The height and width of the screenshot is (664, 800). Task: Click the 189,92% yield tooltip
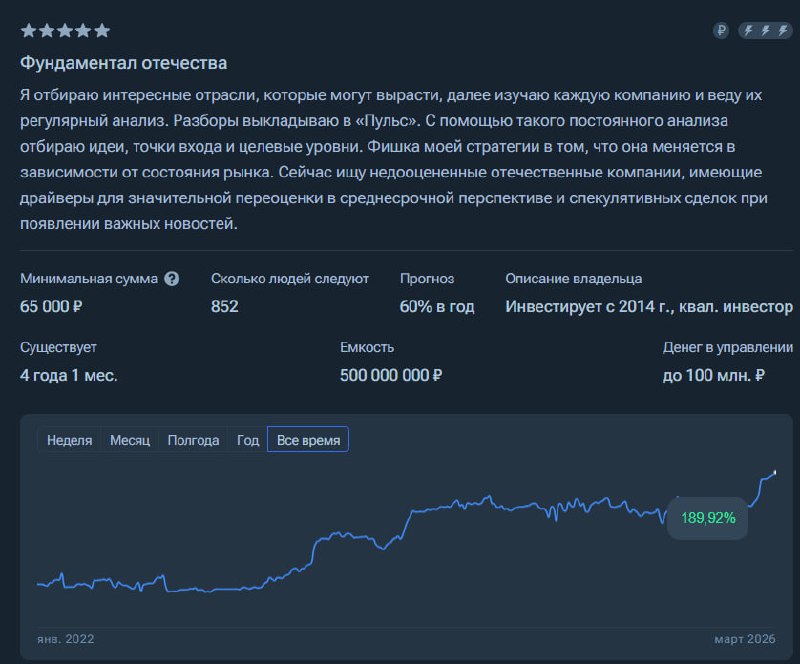click(708, 518)
